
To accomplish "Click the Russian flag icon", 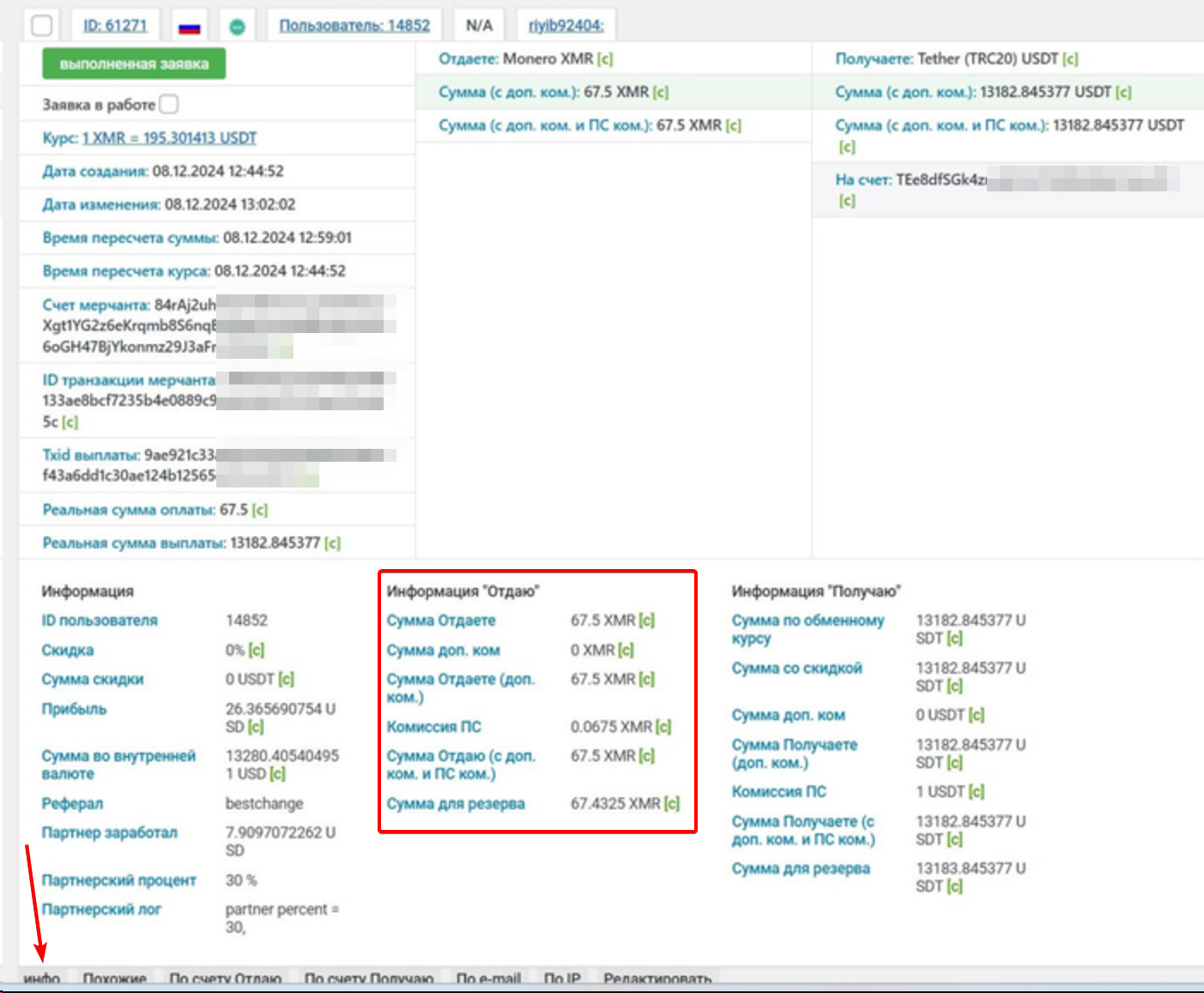I will click(x=189, y=27).
